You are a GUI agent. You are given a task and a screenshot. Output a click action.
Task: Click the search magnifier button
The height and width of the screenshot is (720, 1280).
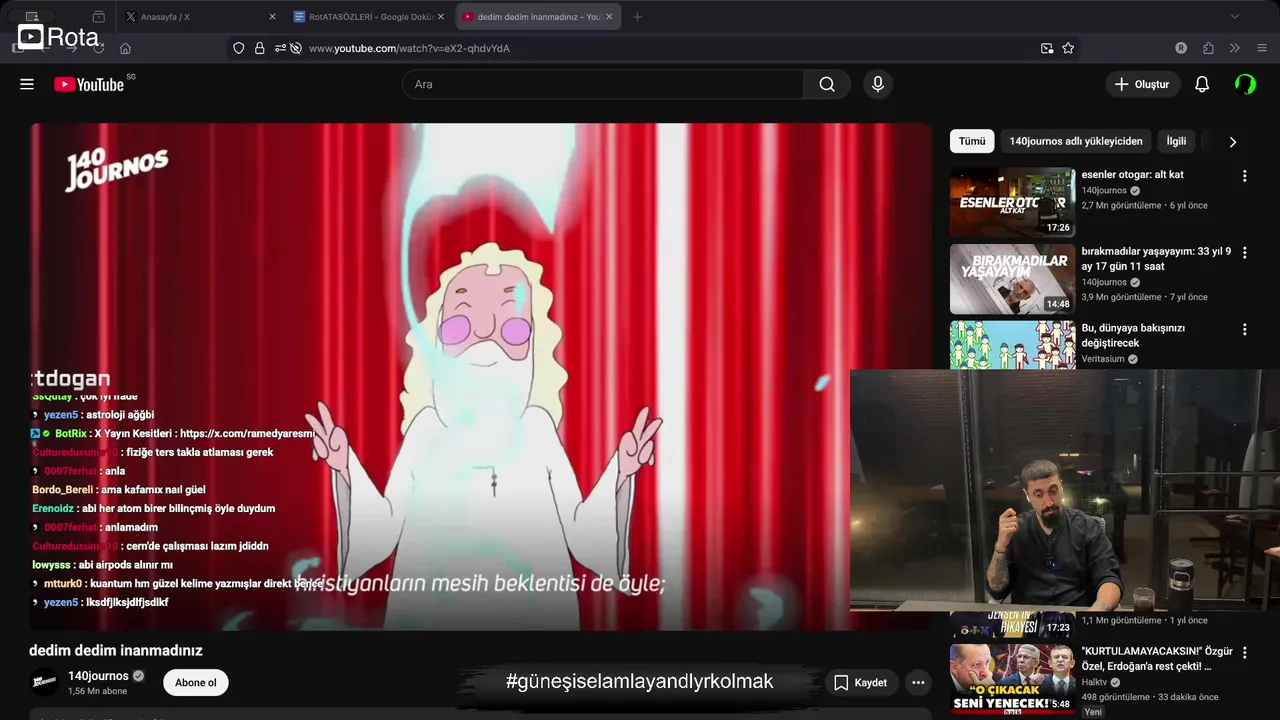click(x=827, y=84)
